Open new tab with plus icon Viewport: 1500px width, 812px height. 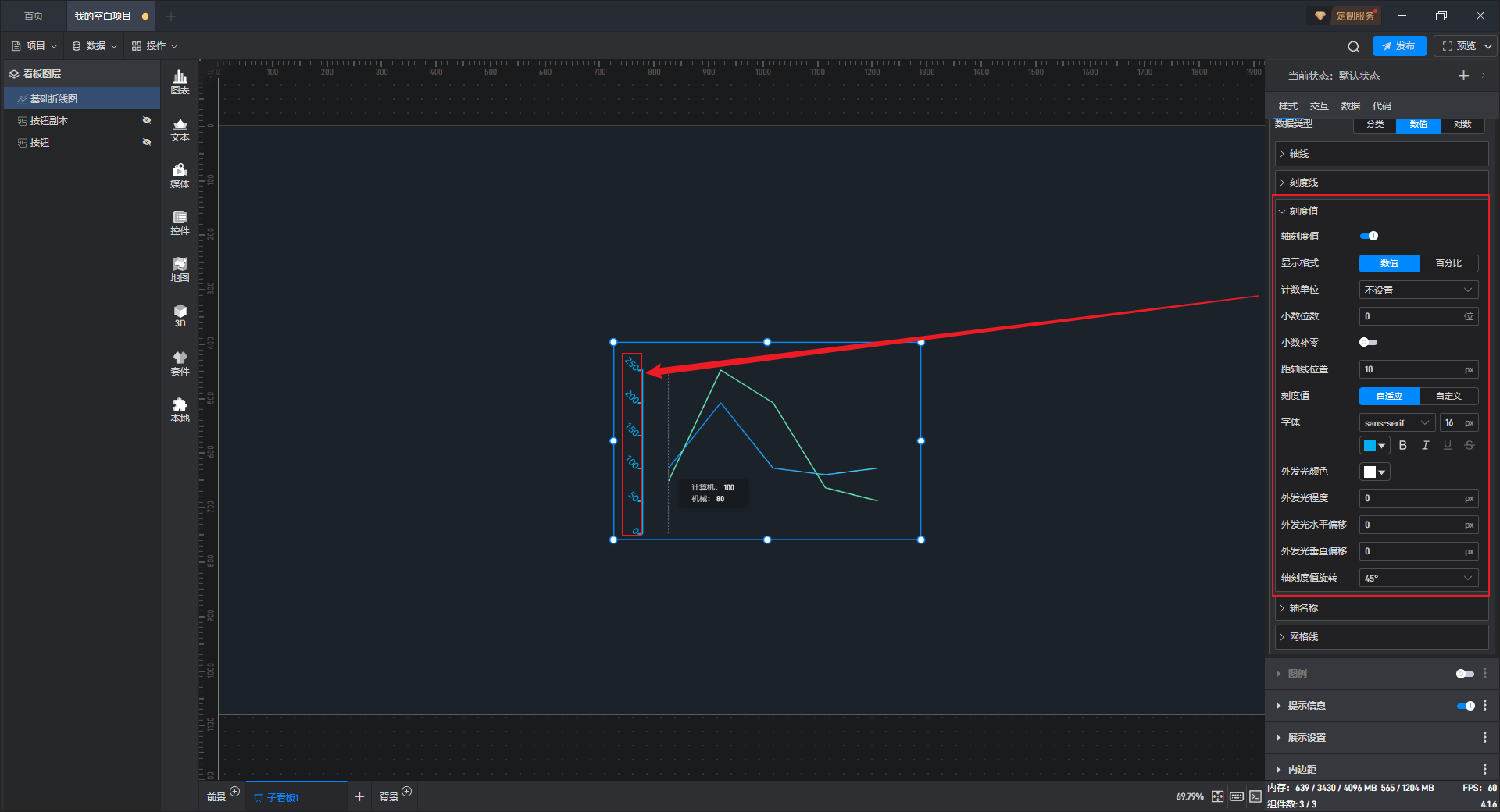pyautogui.click(x=171, y=16)
